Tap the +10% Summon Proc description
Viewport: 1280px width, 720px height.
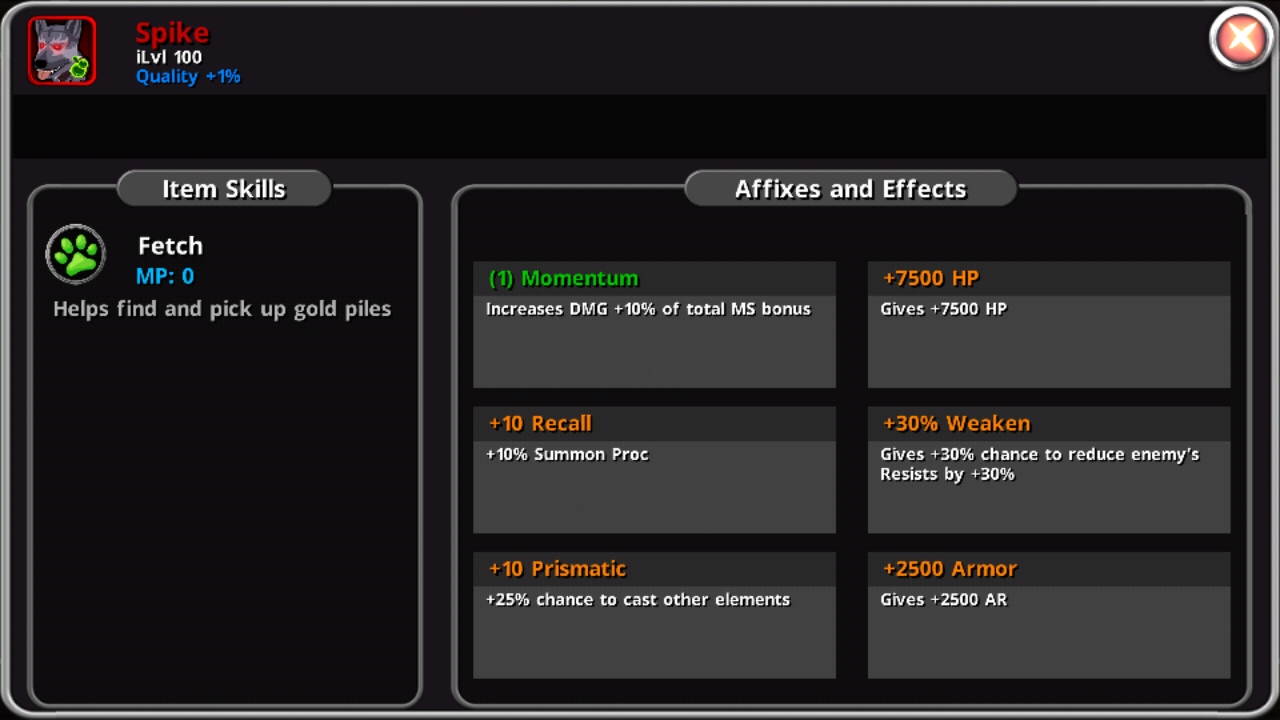567,454
